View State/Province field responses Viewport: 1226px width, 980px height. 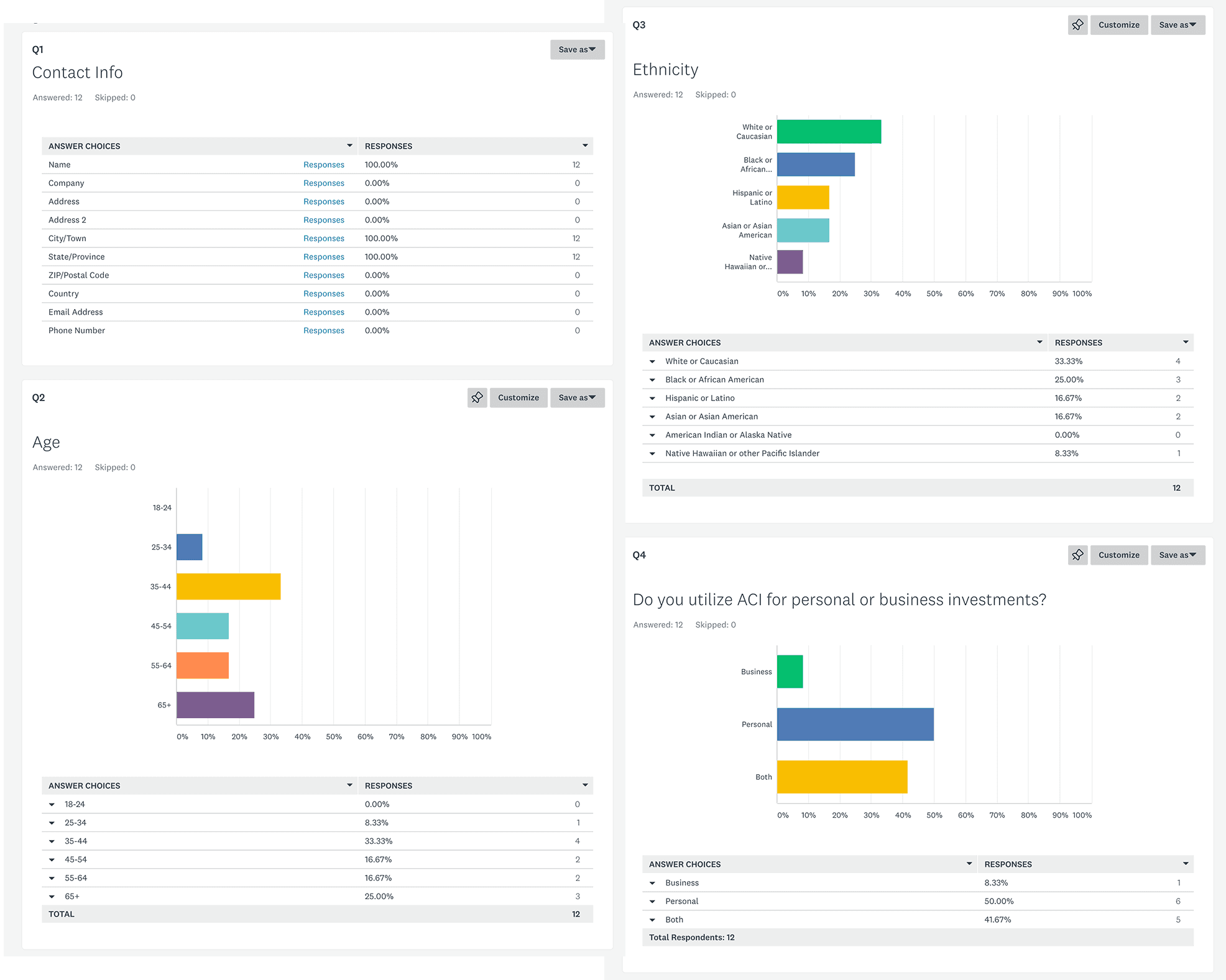pyautogui.click(x=323, y=257)
